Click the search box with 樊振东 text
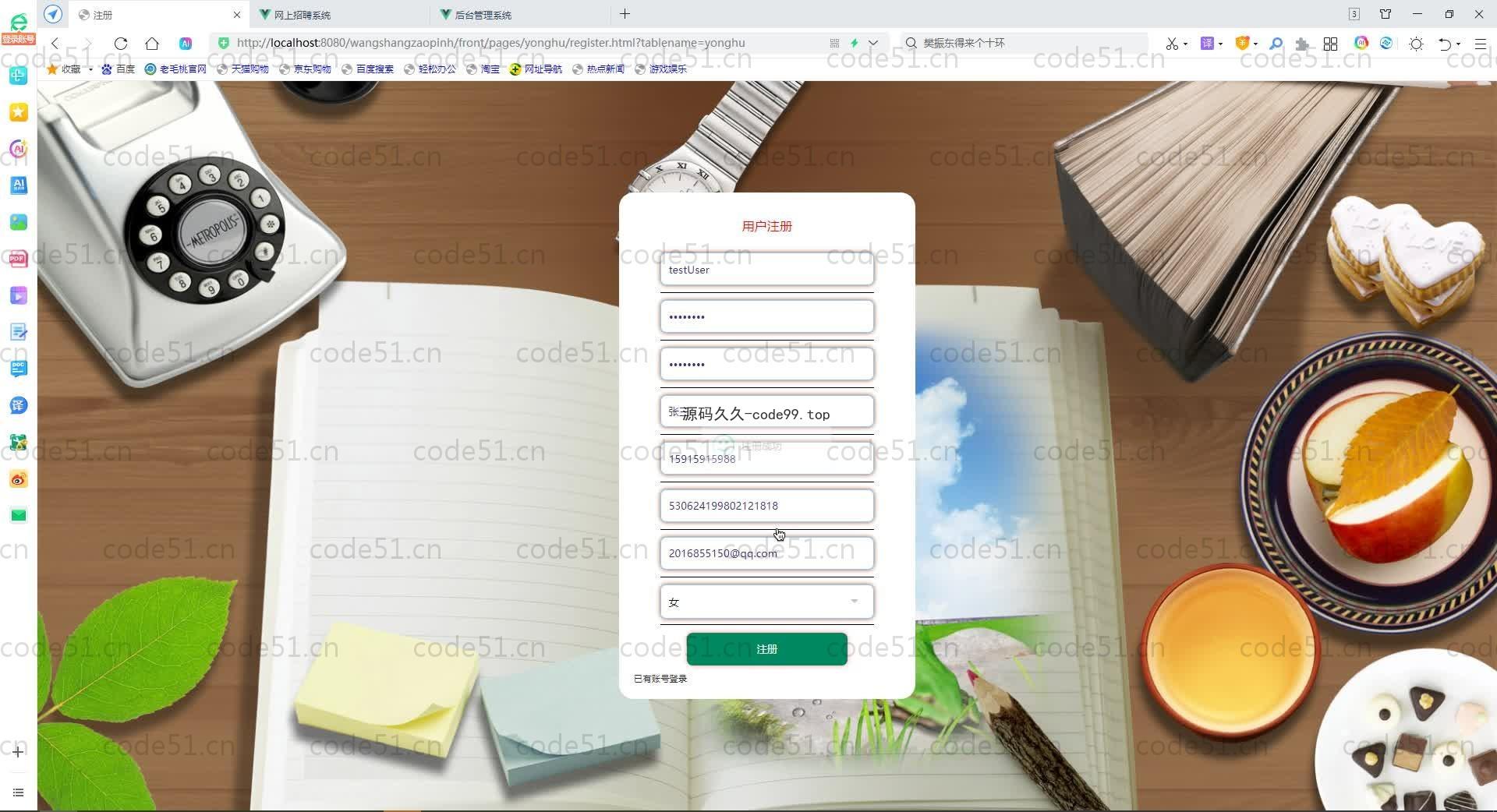This screenshot has height=812, width=1497. [1025, 43]
